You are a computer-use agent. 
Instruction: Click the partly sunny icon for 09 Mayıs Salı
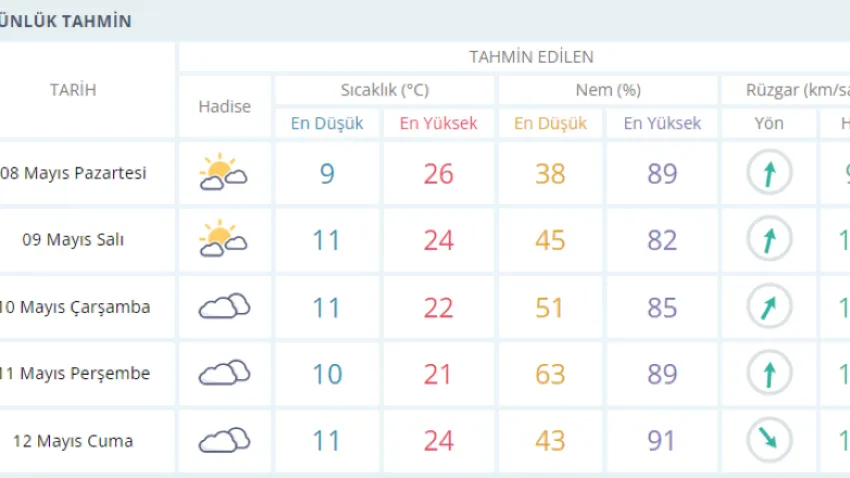click(x=224, y=240)
